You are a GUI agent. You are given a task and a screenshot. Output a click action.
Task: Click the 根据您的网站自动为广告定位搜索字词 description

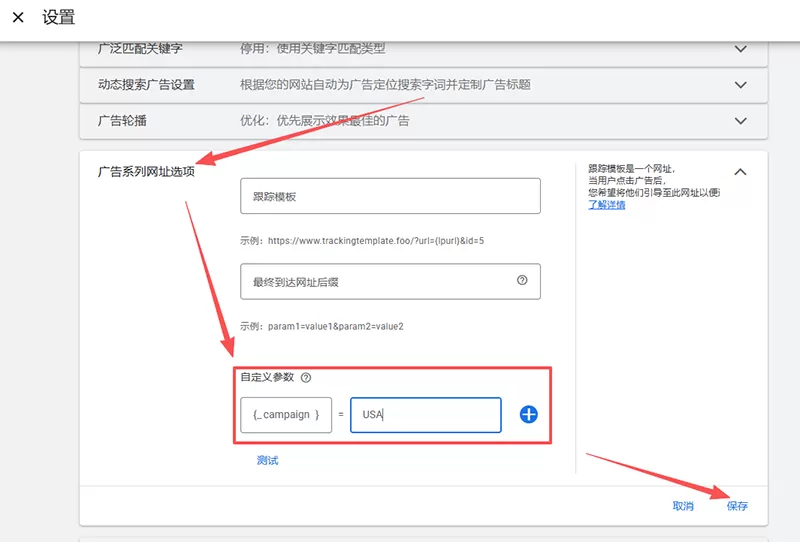pyautogui.click(x=385, y=85)
